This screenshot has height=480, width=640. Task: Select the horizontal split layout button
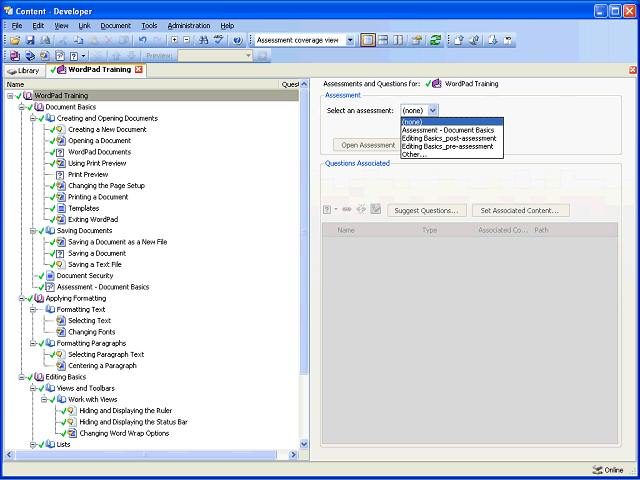383,40
